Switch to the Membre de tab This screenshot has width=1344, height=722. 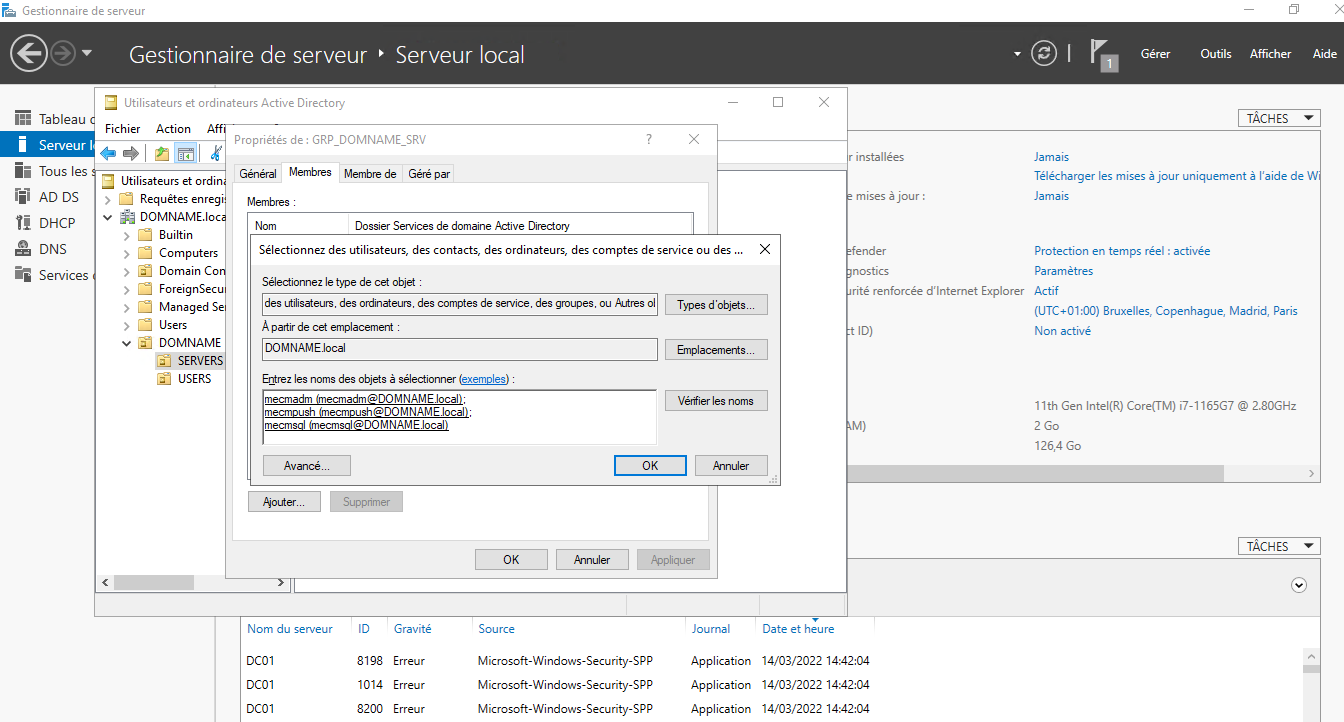(x=369, y=174)
